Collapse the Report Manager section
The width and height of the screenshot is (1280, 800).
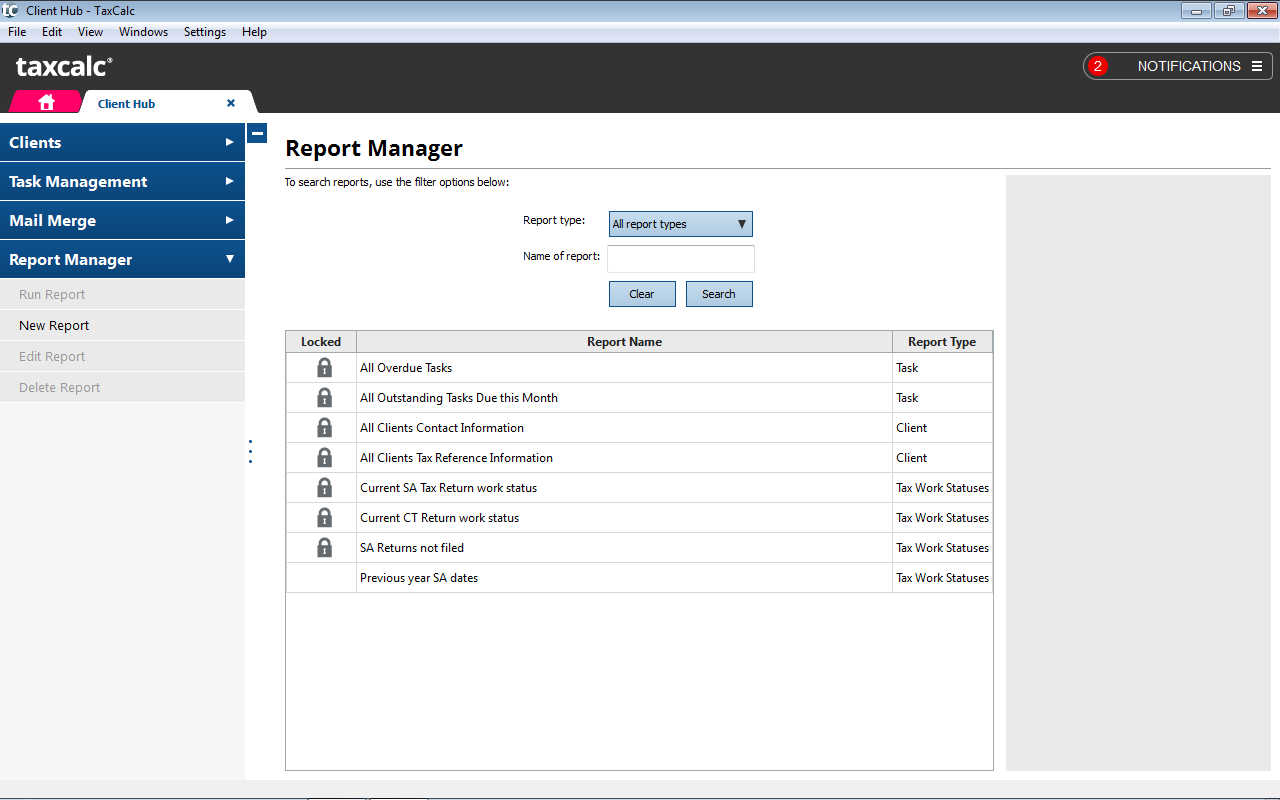(x=122, y=259)
